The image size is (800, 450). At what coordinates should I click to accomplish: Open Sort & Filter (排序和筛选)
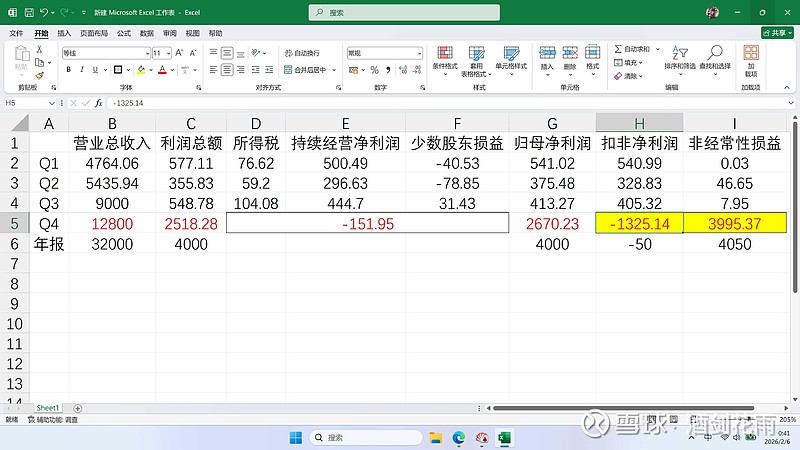pos(680,61)
